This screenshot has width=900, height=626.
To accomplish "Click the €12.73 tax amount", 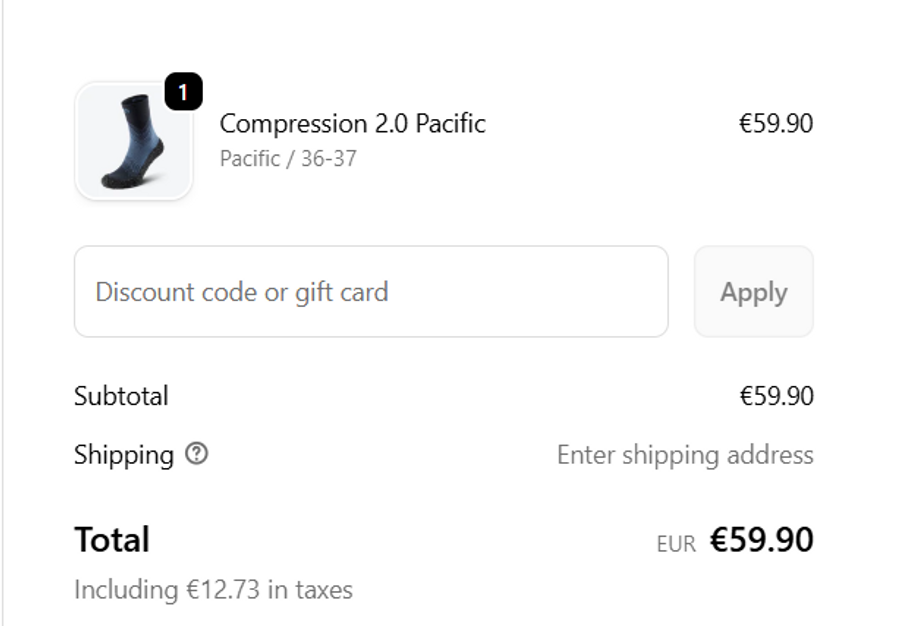I will pos(223,590).
